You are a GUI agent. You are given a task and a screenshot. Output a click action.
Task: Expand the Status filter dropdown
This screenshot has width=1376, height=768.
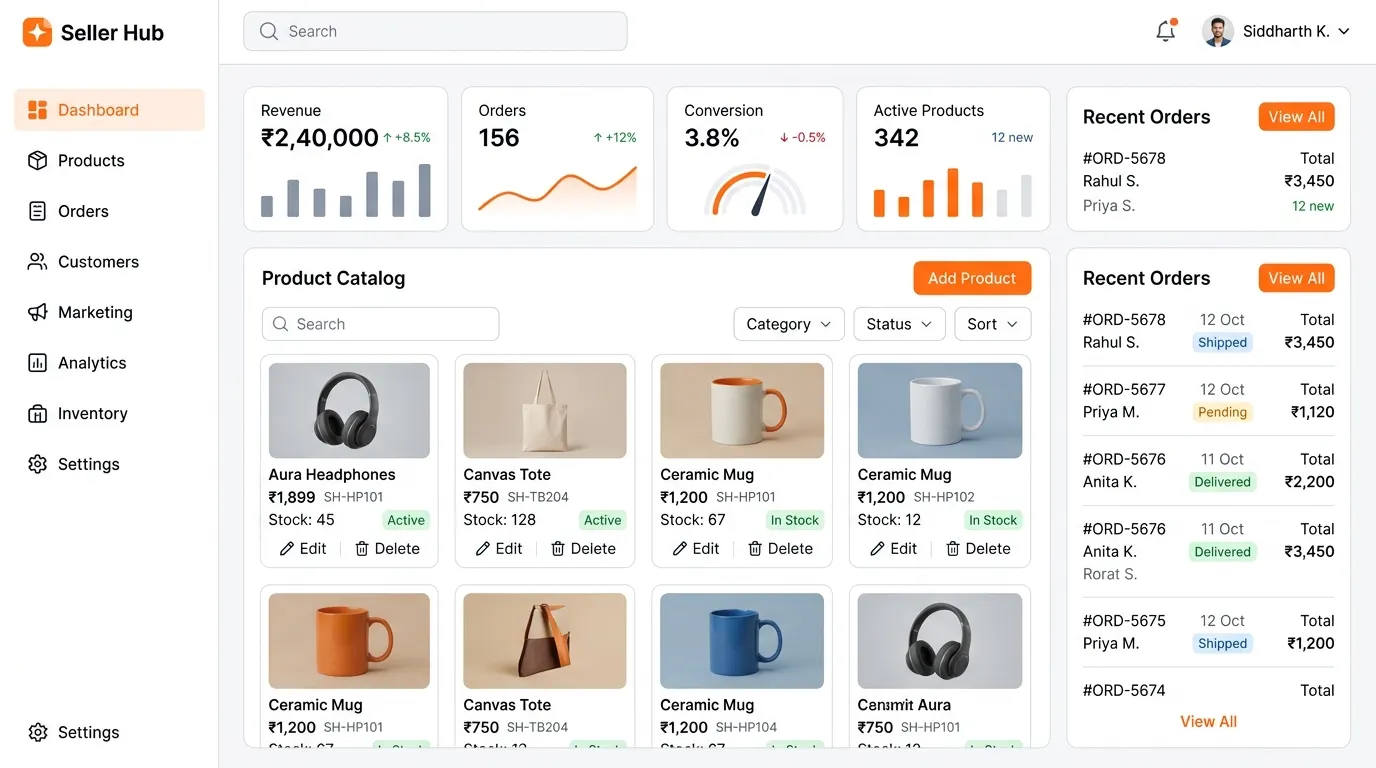click(x=899, y=324)
